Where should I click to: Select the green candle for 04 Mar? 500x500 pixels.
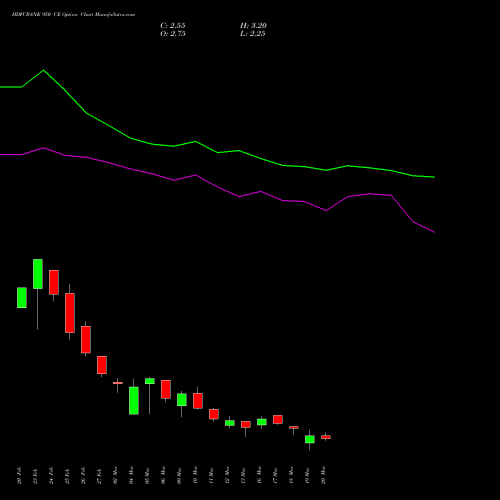[x=134, y=400]
